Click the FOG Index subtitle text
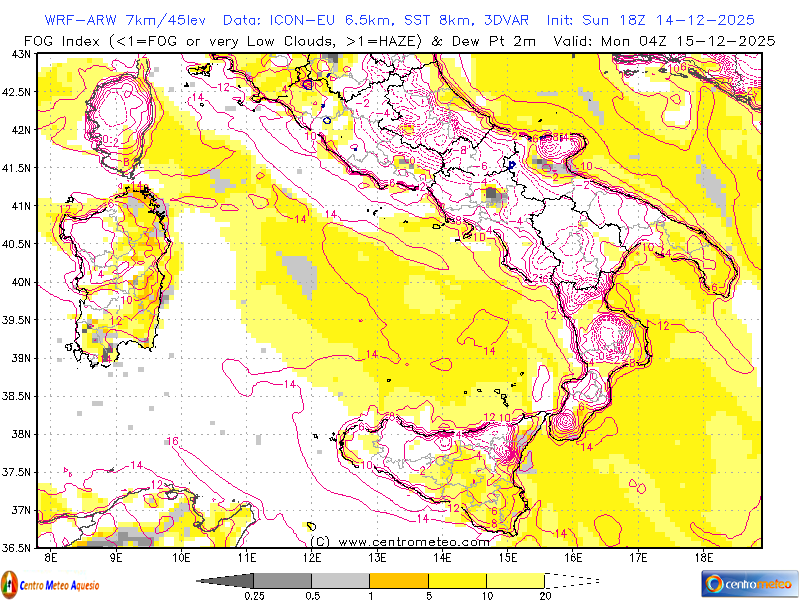Screen dimensions: 800x600 (x=280, y=40)
